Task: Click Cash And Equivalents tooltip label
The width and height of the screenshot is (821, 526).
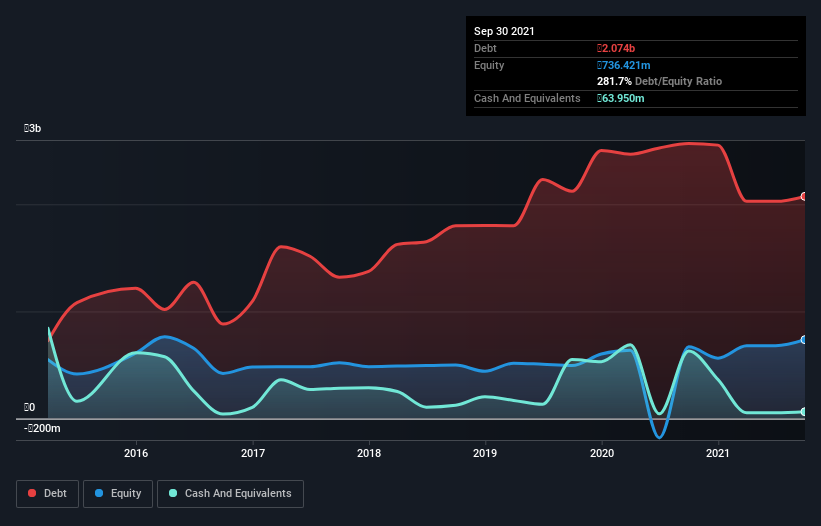Action: (527, 98)
